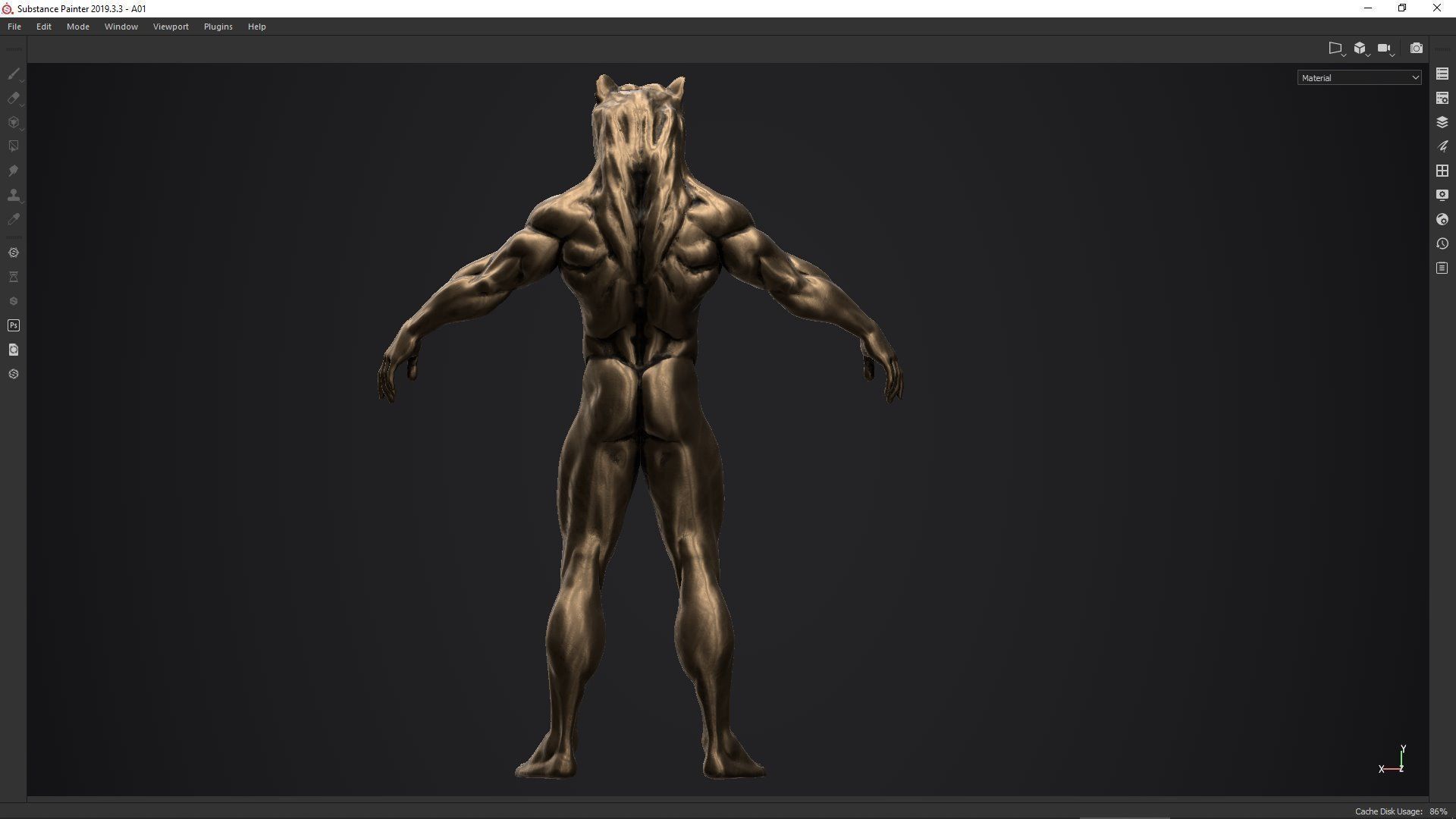Image resolution: width=1456 pixels, height=819 pixels.
Task: Click the bottom Substance plugin icon
Action: (x=14, y=374)
